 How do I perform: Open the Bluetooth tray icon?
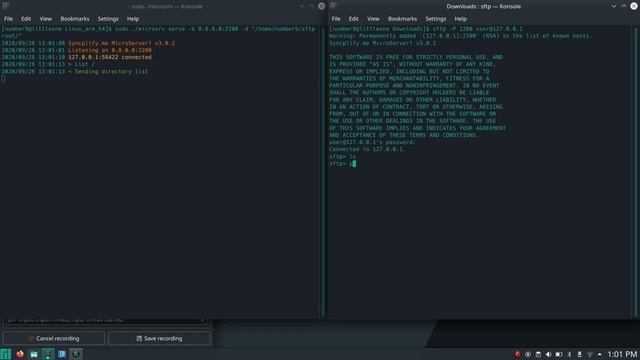(x=569, y=354)
